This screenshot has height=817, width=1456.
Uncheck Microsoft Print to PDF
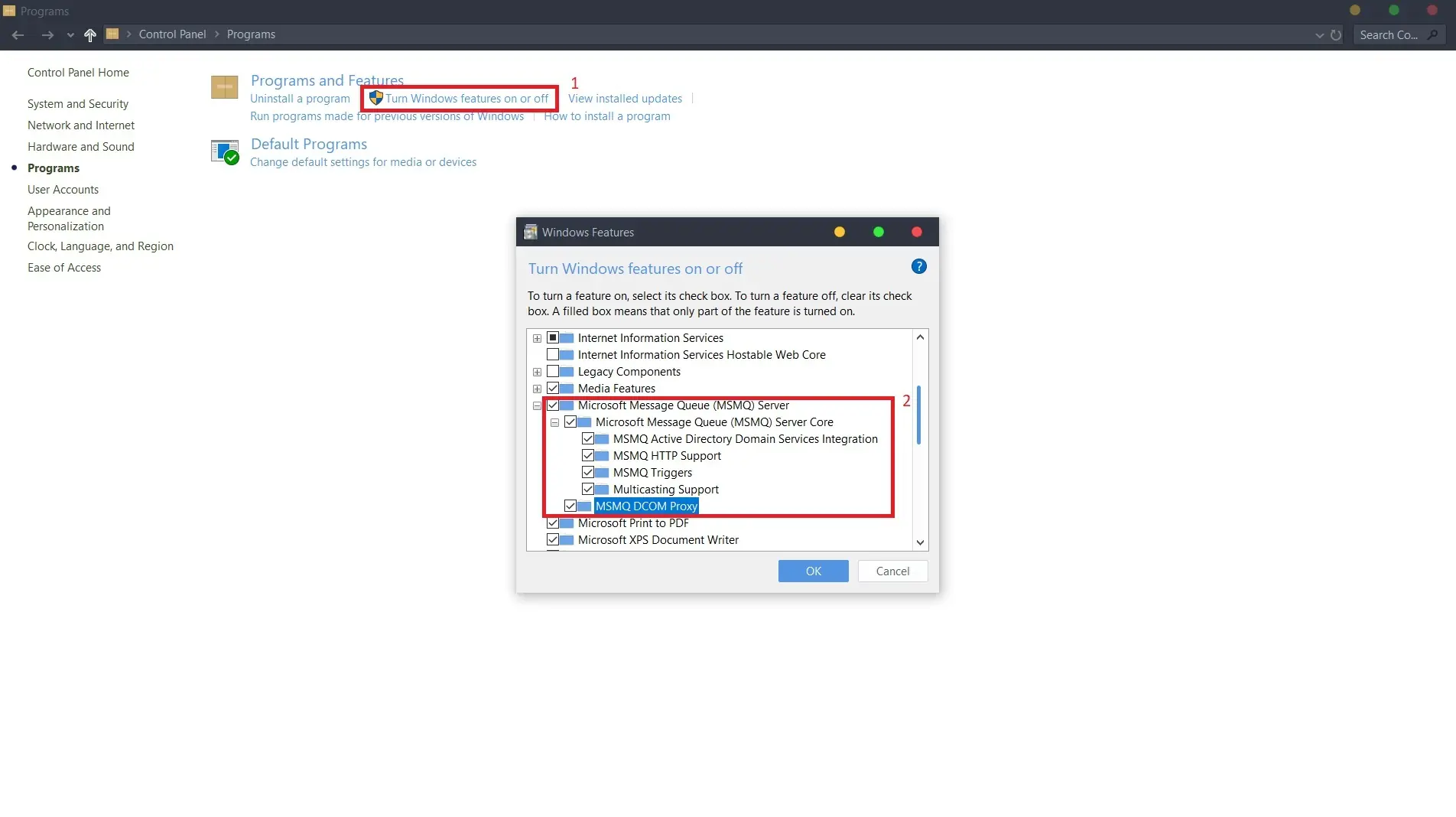[553, 522]
